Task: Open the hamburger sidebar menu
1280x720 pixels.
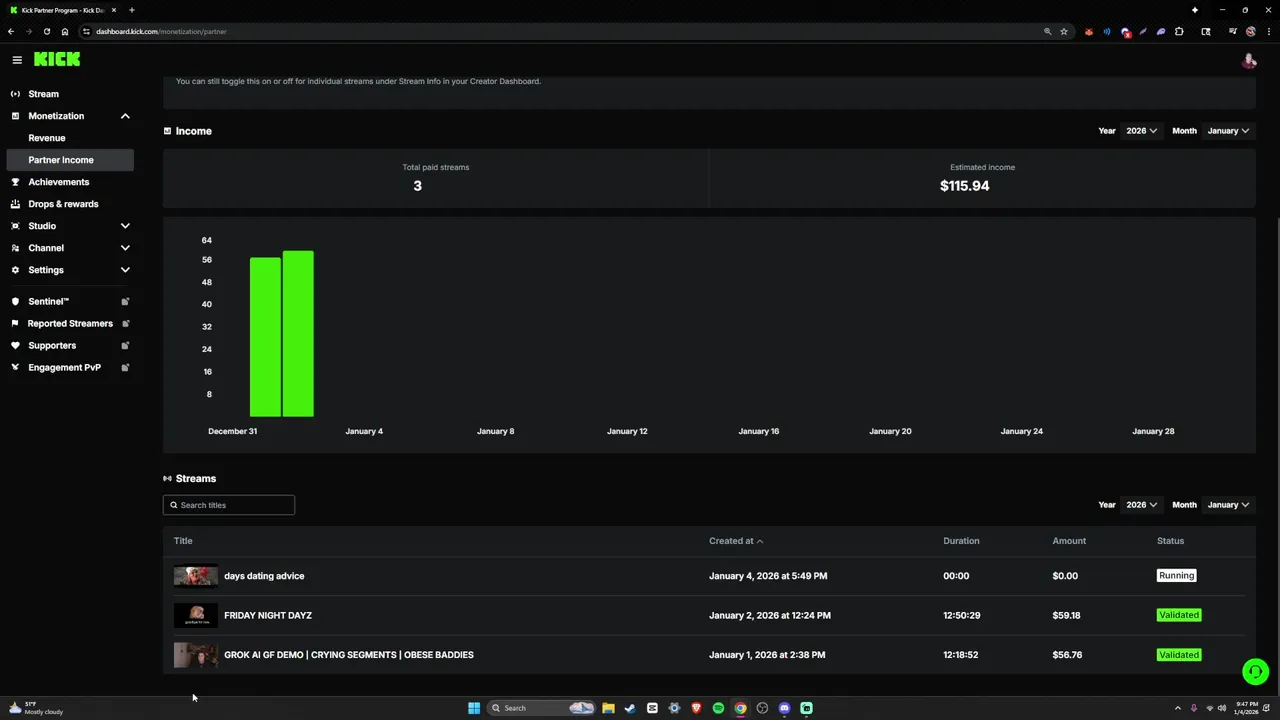Action: (x=17, y=60)
